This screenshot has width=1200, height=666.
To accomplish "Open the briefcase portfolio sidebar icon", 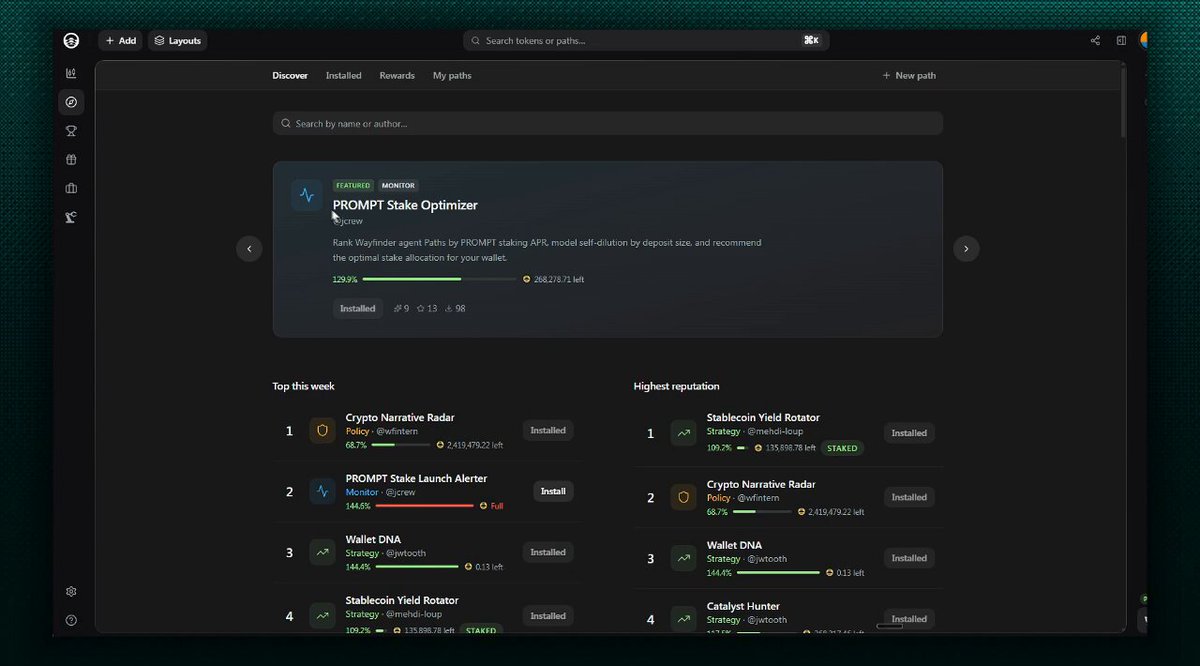I will click(71, 188).
